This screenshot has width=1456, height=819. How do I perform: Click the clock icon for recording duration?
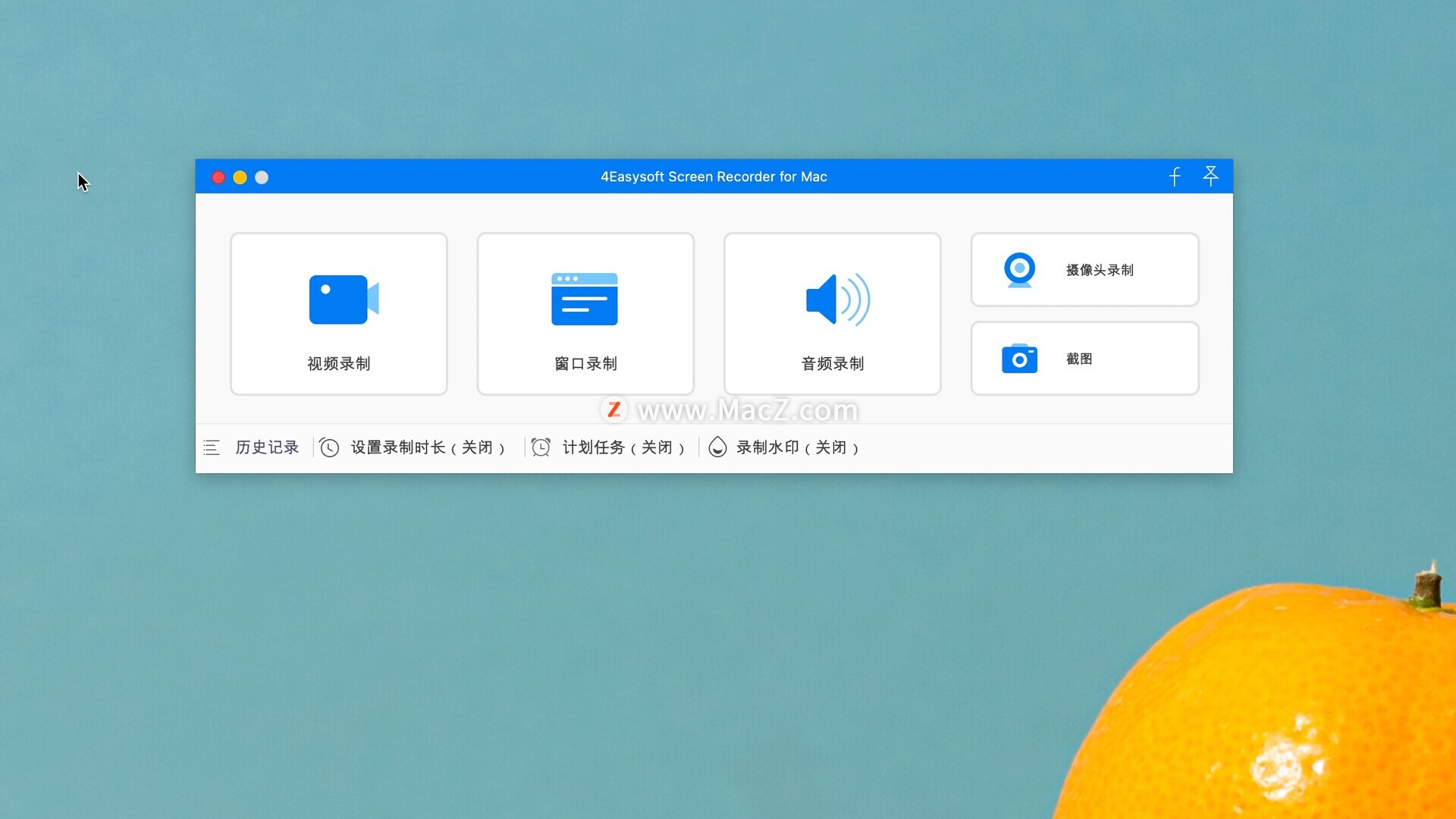tap(329, 447)
